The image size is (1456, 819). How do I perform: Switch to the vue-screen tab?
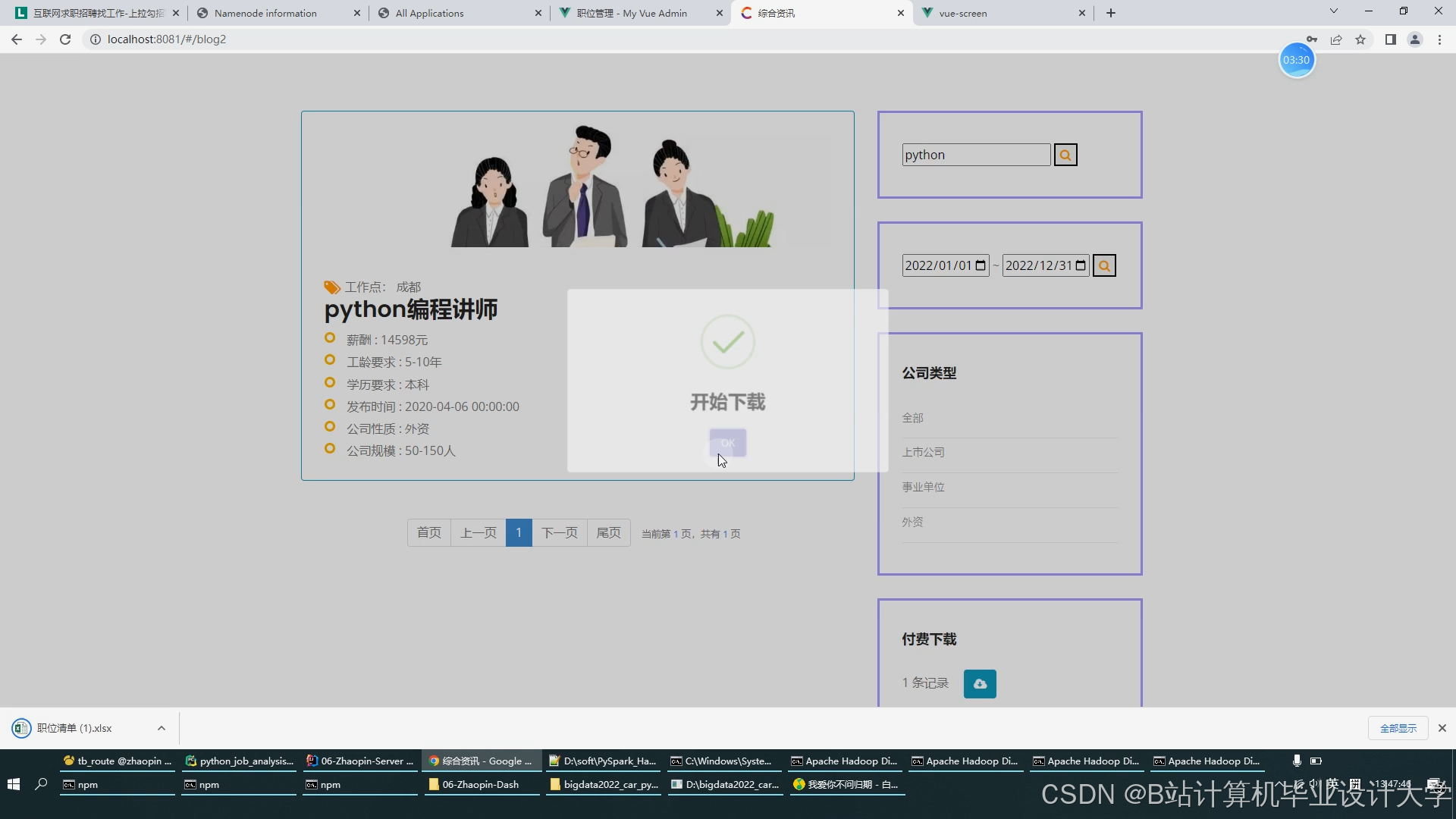click(x=963, y=13)
